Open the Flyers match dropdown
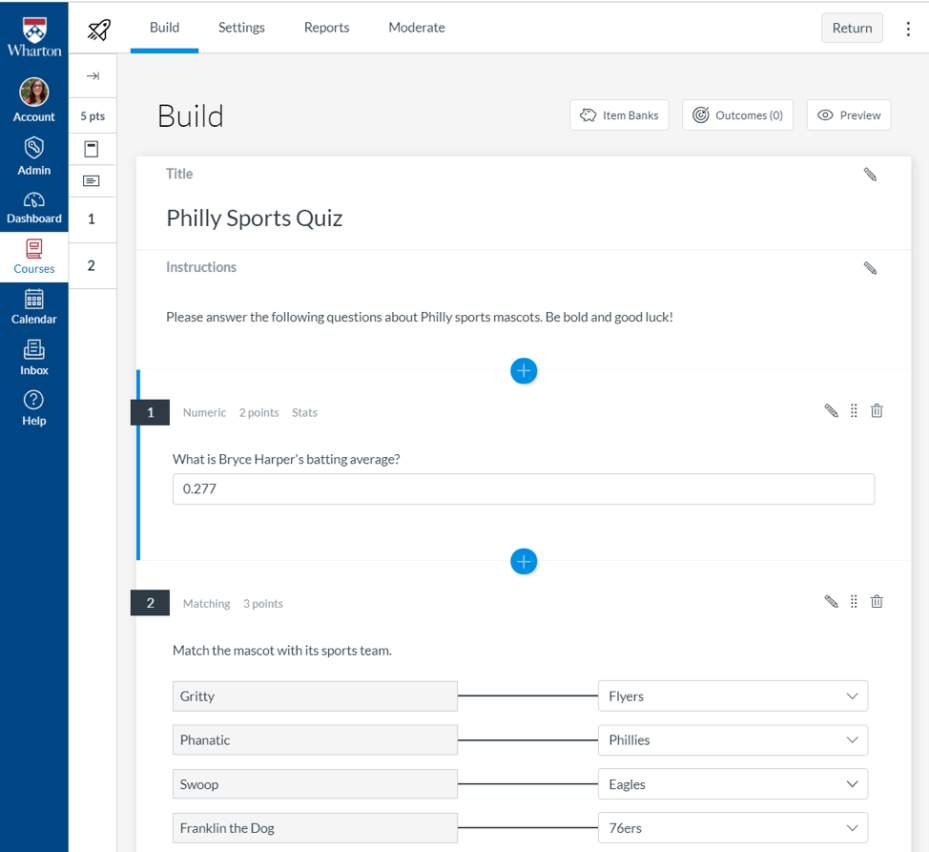This screenshot has height=852, width=929. click(733, 696)
